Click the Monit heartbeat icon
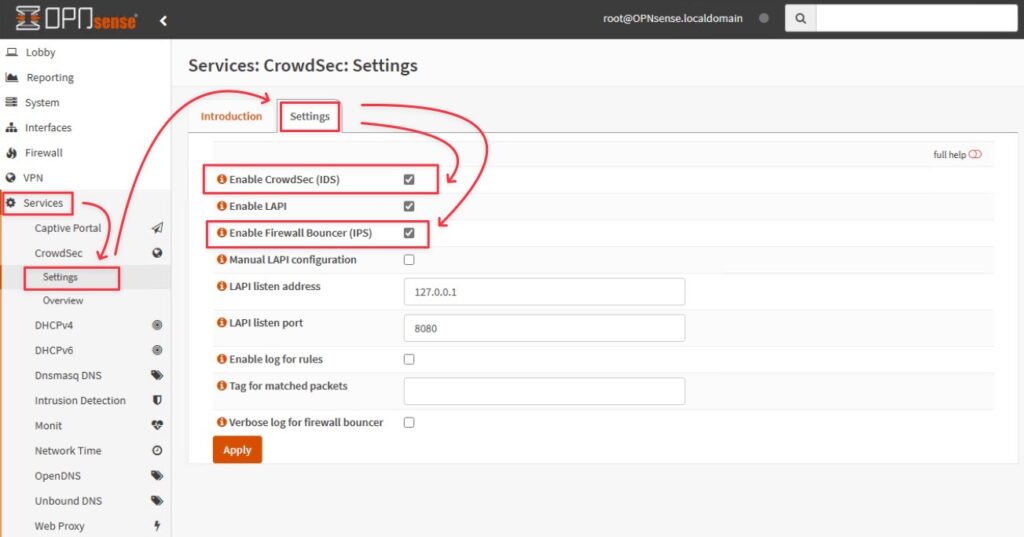1024x537 pixels. (157, 425)
